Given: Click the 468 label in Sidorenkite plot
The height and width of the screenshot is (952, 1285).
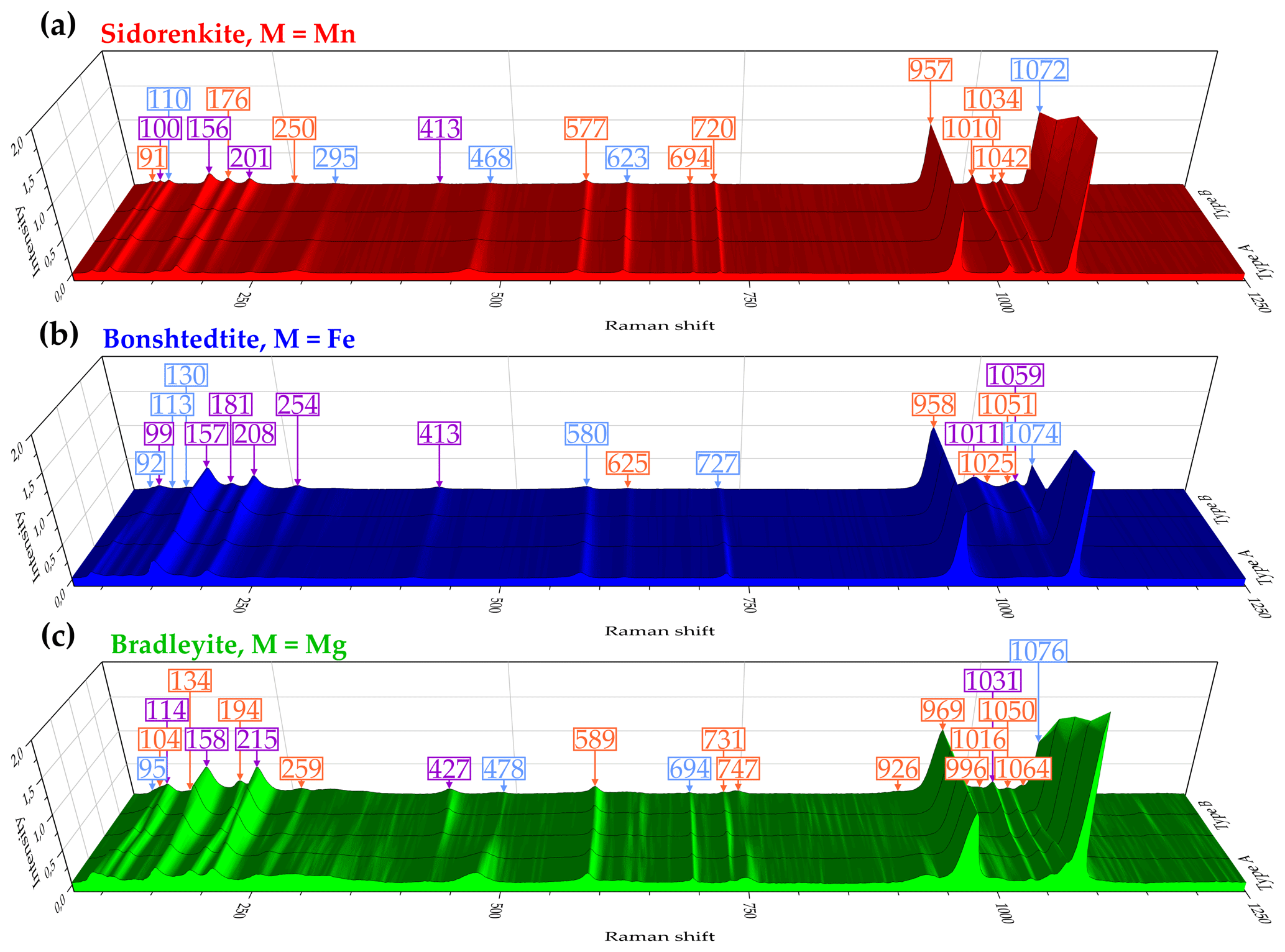Looking at the screenshot, I should tap(490, 158).
